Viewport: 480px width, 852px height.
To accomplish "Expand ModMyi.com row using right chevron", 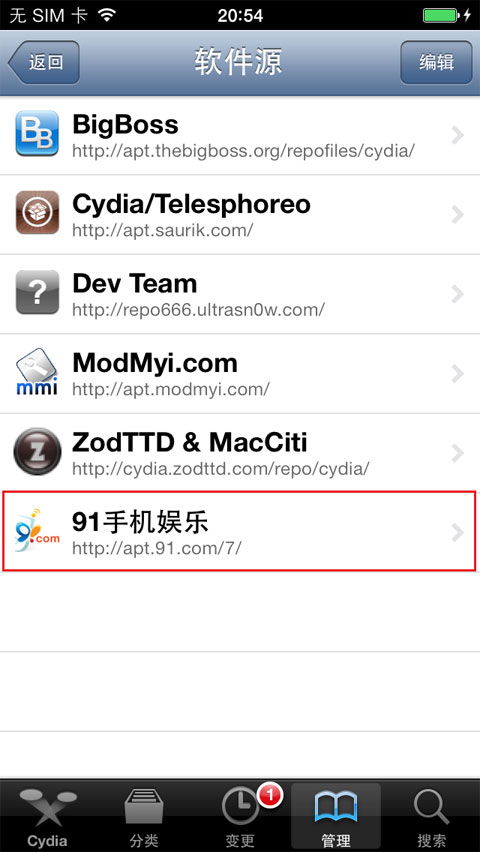I will click(457, 374).
